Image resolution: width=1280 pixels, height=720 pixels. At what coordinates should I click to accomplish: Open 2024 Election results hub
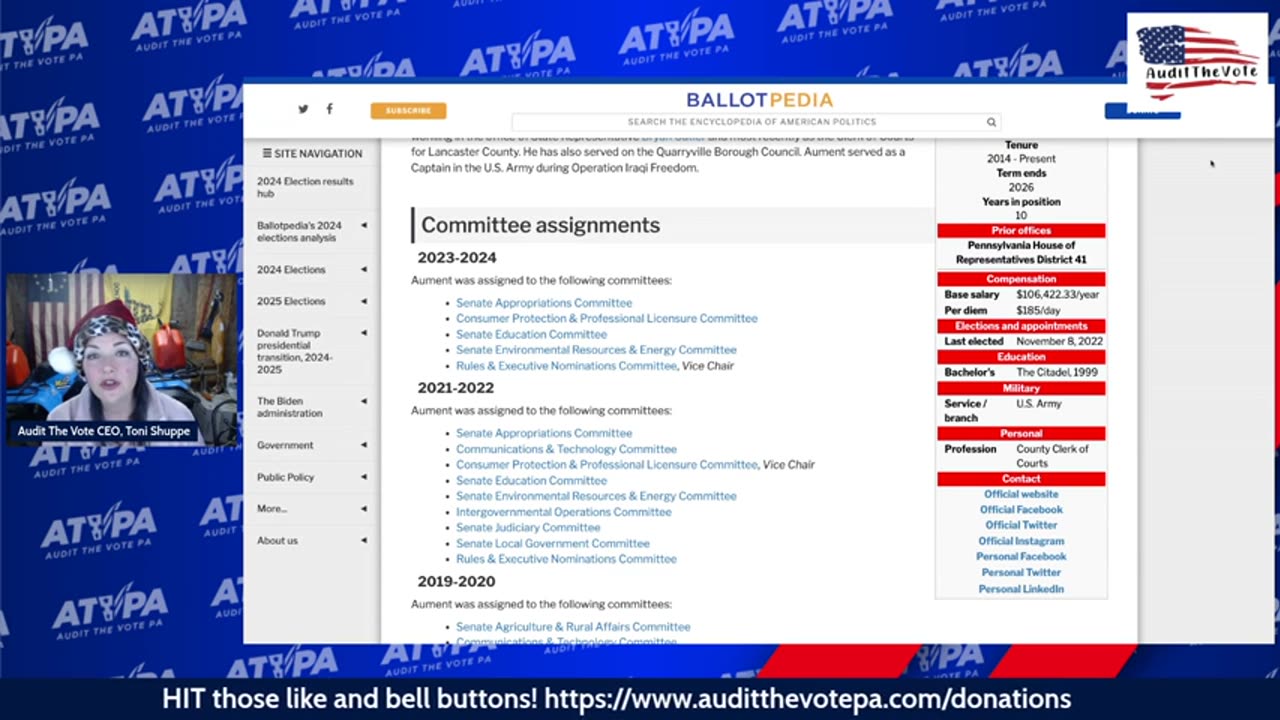[305, 187]
